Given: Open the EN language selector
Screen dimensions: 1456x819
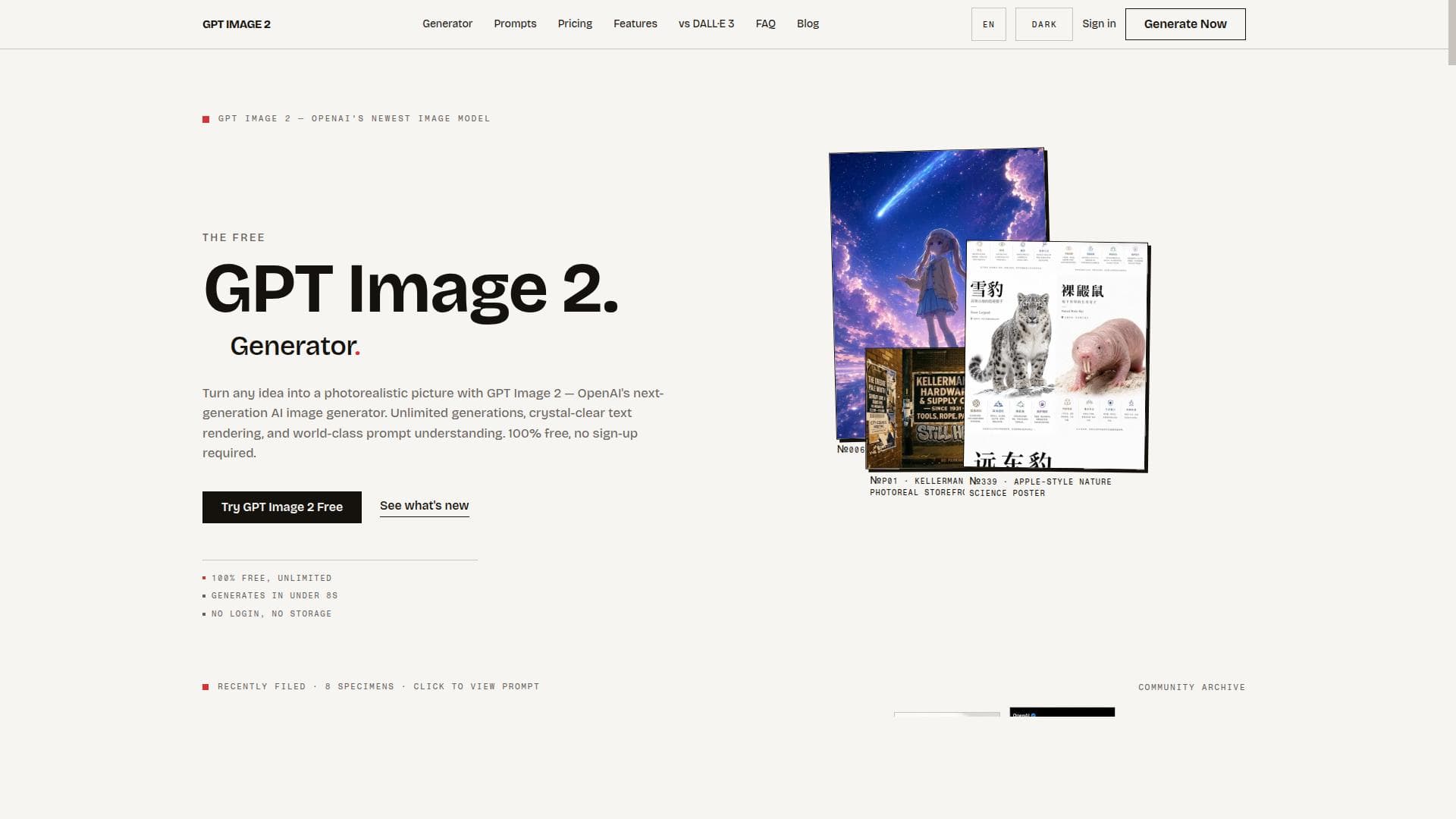Looking at the screenshot, I should (988, 24).
